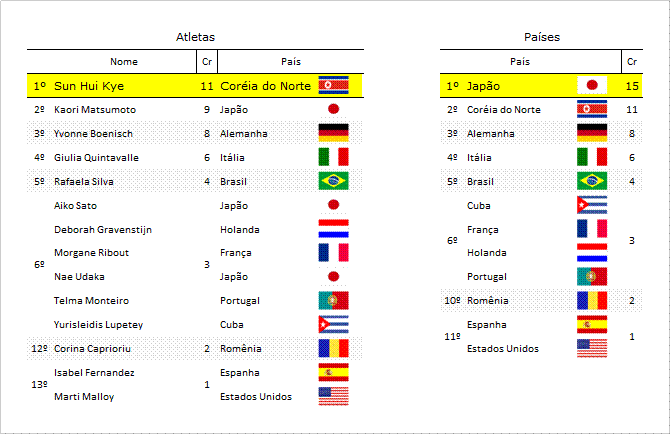Click the Romania flag in the Países table

[592, 300]
